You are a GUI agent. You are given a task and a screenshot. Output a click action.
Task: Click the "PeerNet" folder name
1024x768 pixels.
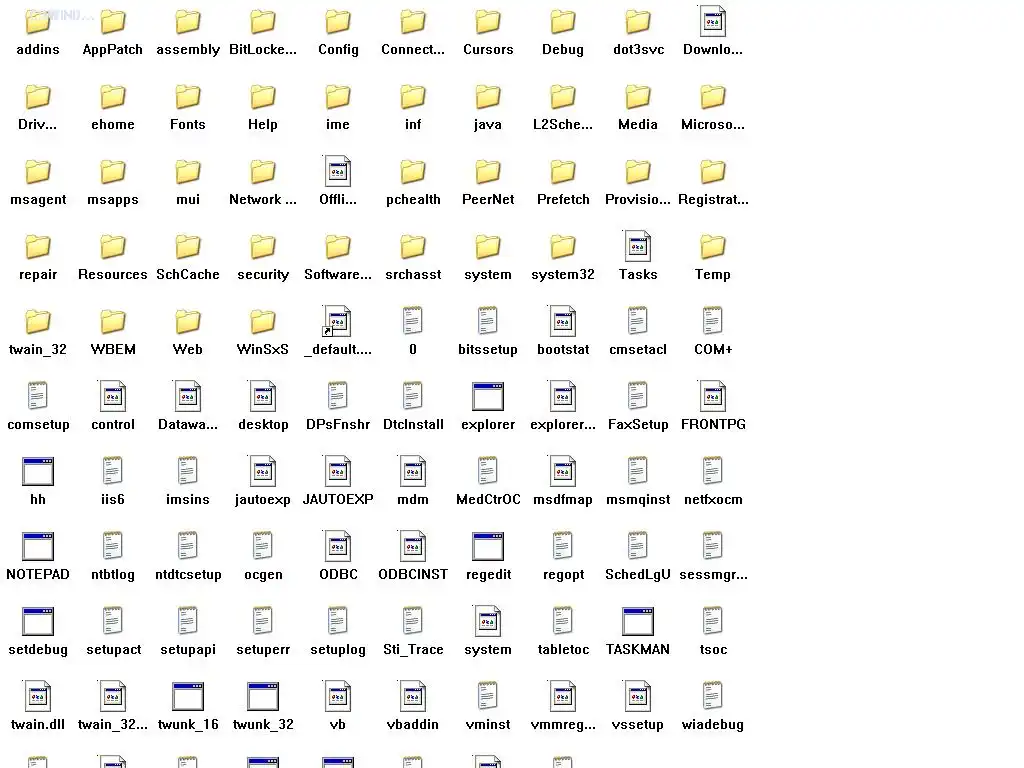pos(488,199)
